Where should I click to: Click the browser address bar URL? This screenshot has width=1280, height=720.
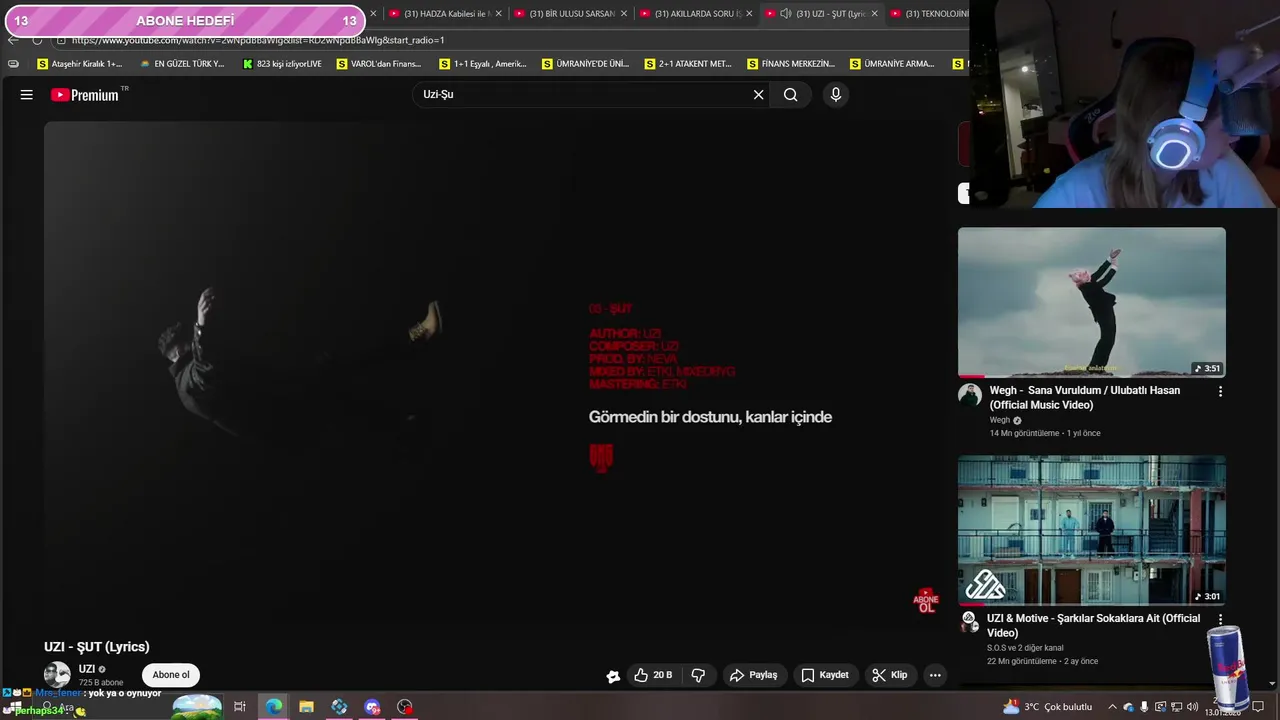(x=258, y=40)
